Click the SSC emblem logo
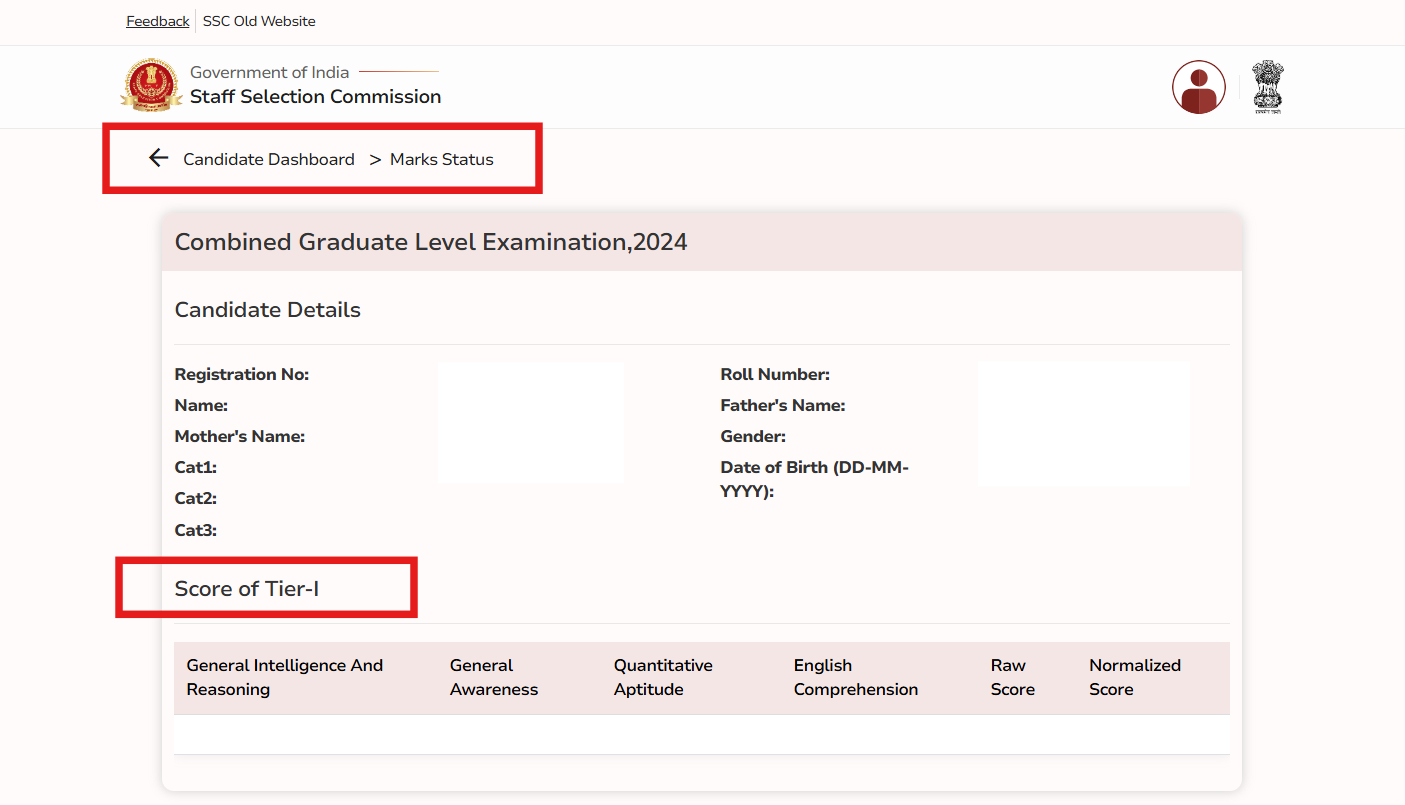The image size is (1405, 805). (x=152, y=85)
